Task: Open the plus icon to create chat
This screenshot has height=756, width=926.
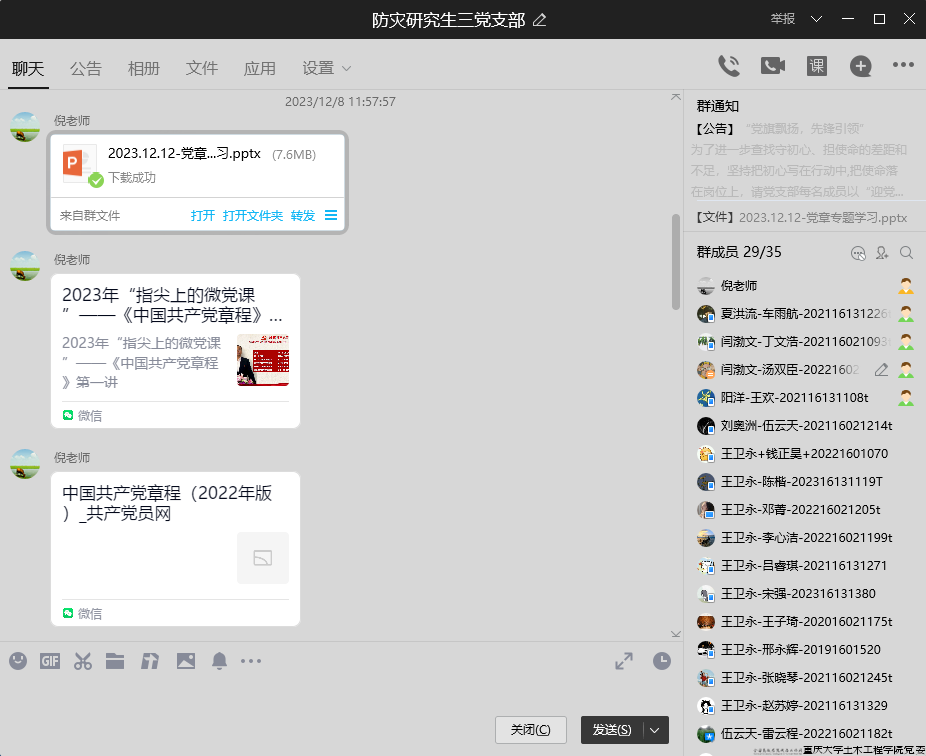Action: pyautogui.click(x=860, y=65)
